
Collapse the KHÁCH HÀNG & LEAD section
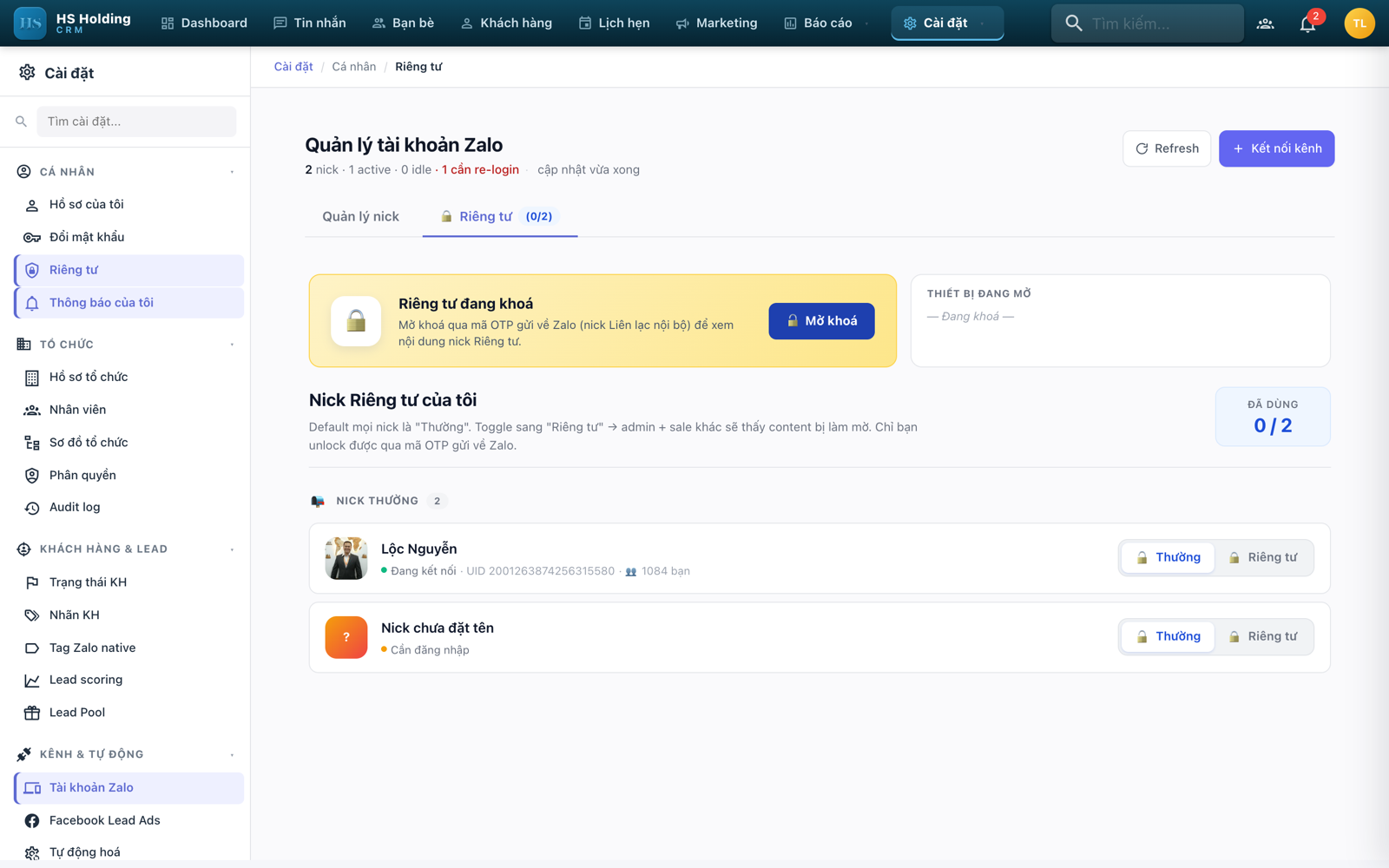[x=232, y=549]
